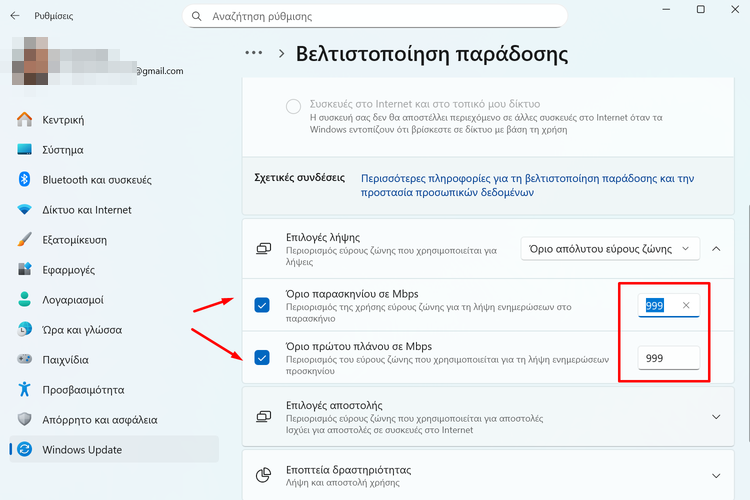Toggle Όριο παρασκηνίου σε Mbps checkbox

tap(262, 305)
